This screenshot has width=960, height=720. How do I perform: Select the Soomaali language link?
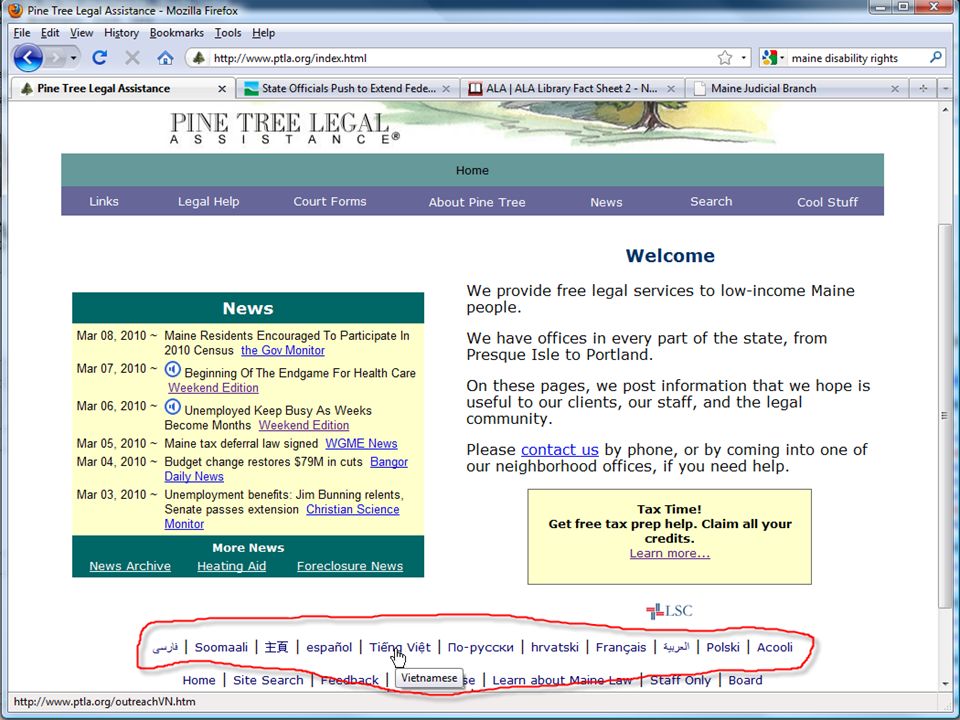pos(221,647)
